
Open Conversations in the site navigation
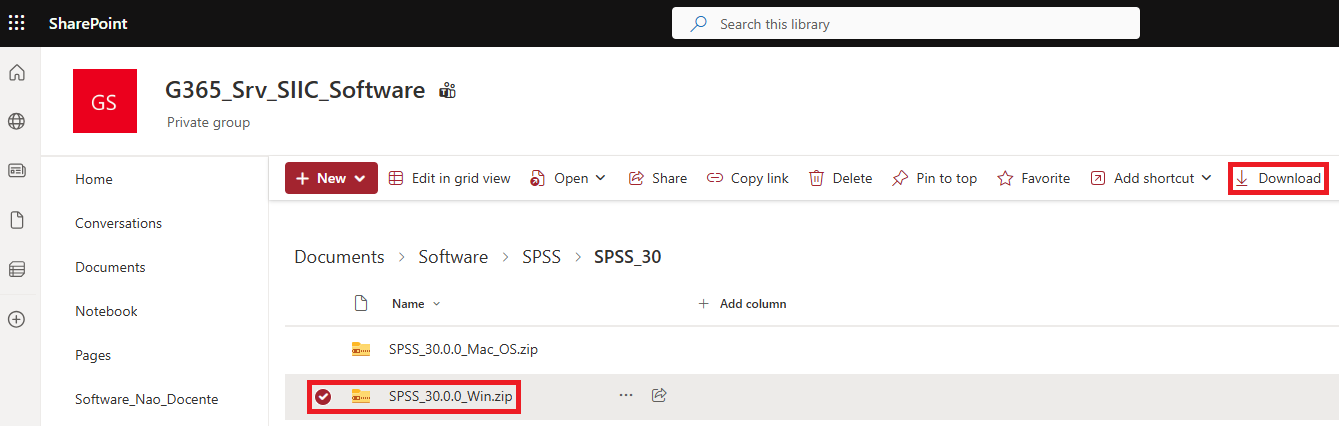coord(118,223)
